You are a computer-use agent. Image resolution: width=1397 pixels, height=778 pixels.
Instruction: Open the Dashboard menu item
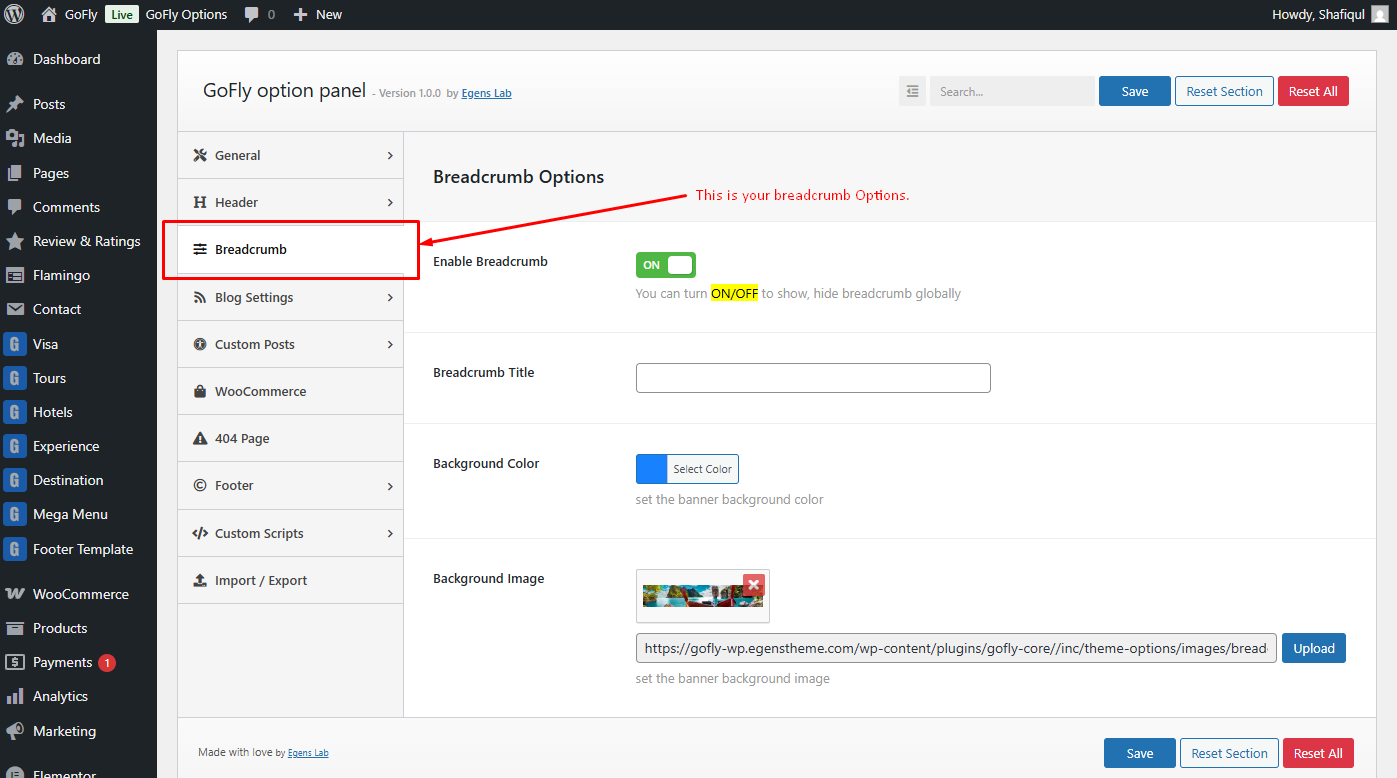pos(78,60)
